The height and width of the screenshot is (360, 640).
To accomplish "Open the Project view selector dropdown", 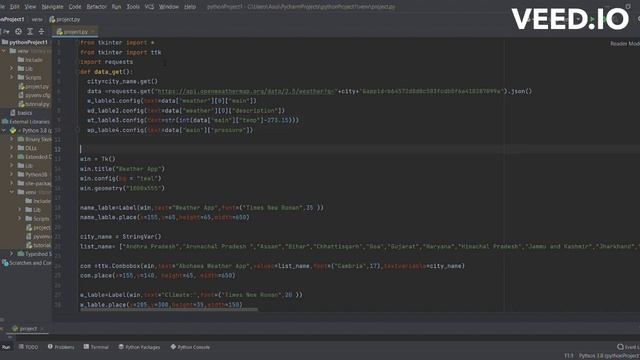I will tap(6, 31).
